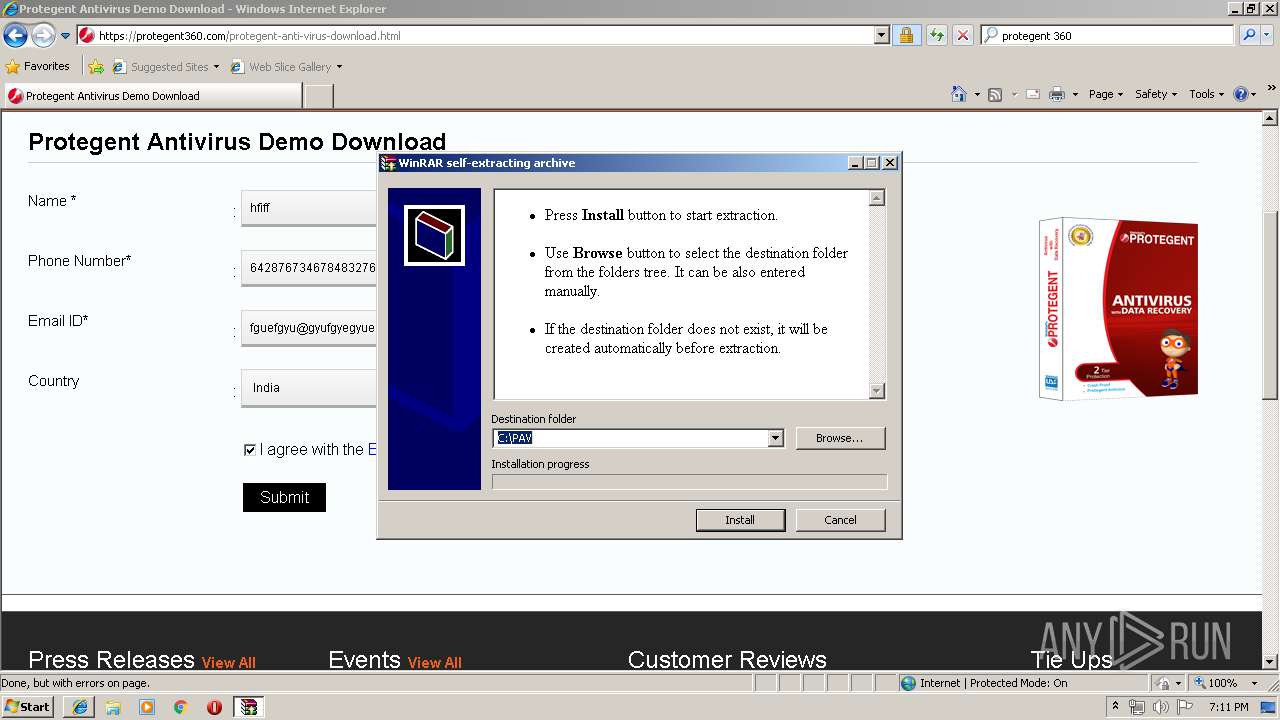1280x720 pixels.
Task: Click the Name input field
Action: (x=309, y=208)
